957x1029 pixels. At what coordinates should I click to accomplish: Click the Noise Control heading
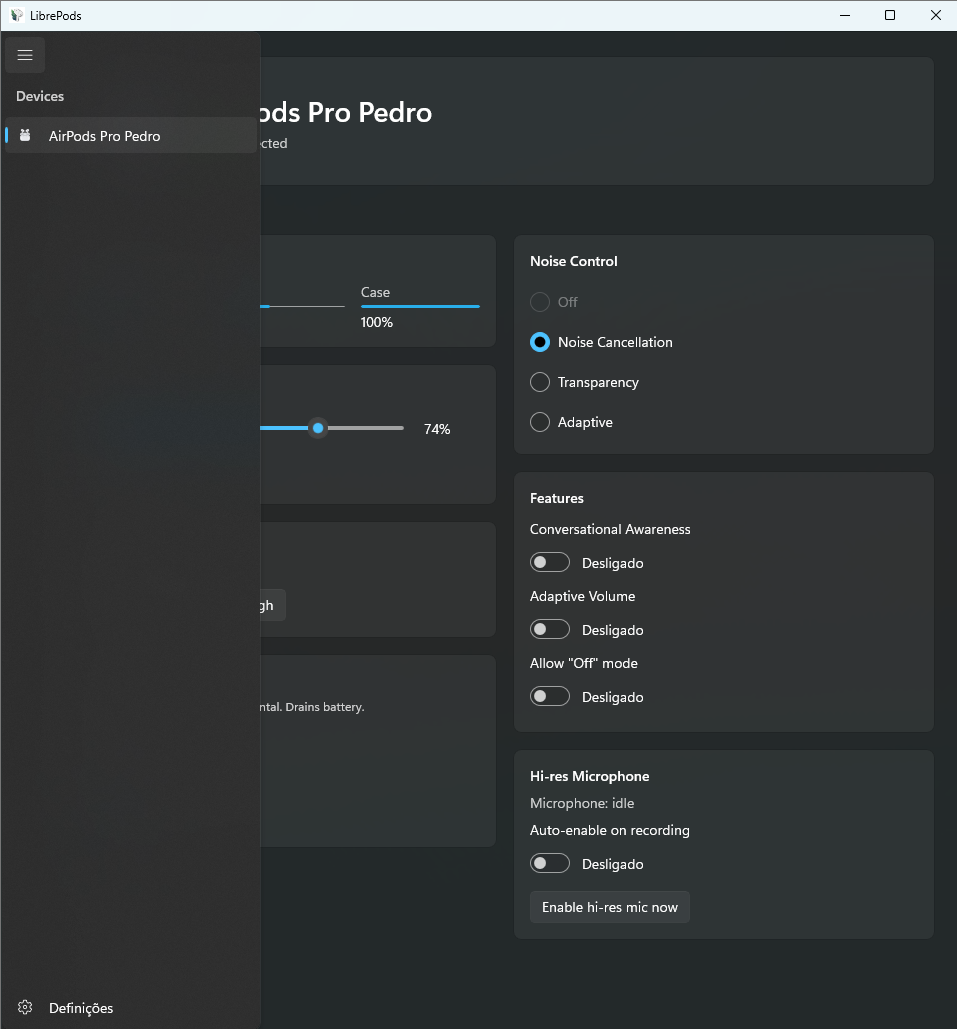[574, 261]
